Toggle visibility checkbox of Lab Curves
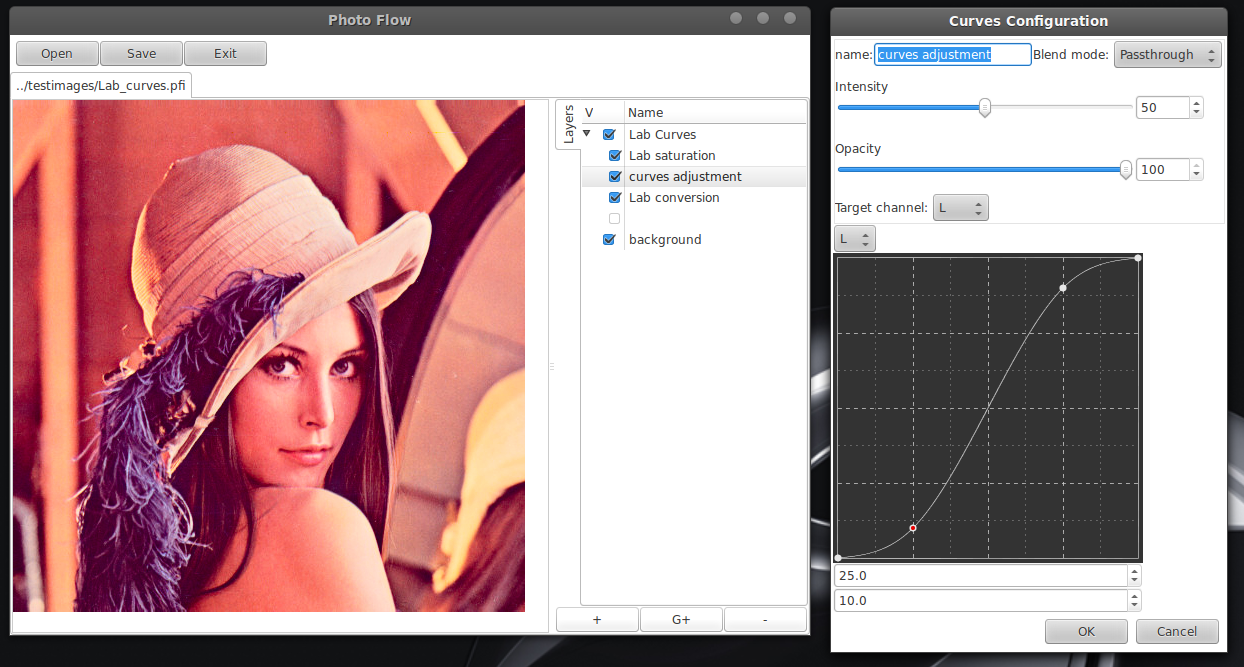This screenshot has height=667, width=1244. click(x=609, y=134)
